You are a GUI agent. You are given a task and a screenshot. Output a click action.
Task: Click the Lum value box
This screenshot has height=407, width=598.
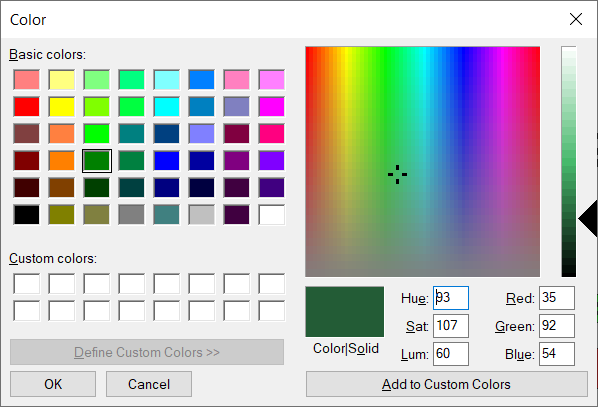pos(451,354)
